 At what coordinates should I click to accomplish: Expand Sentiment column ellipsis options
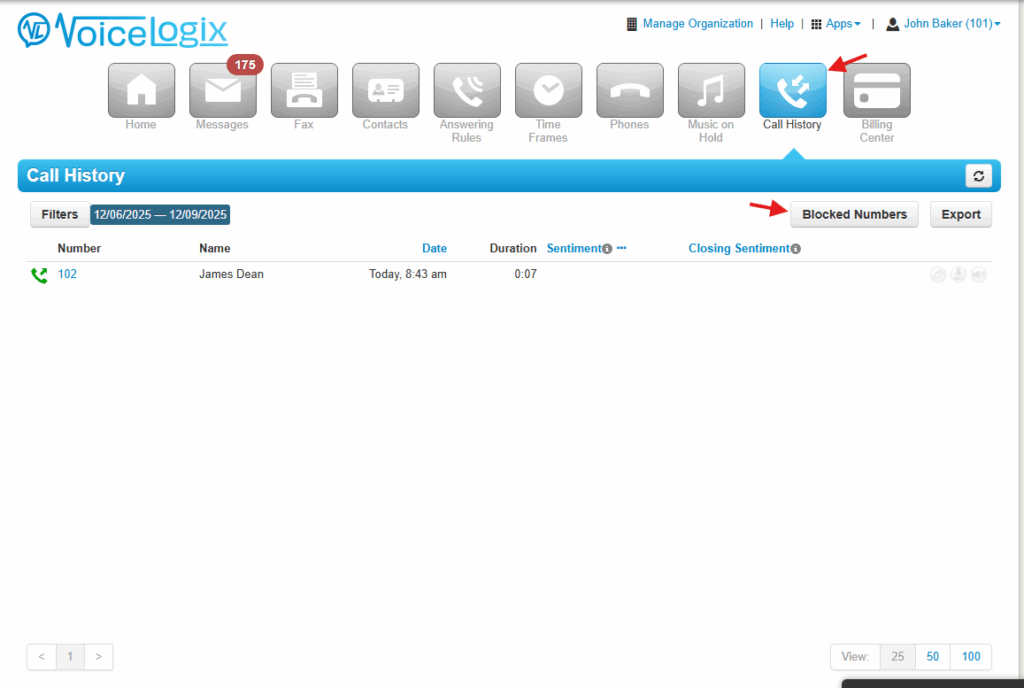pos(621,248)
